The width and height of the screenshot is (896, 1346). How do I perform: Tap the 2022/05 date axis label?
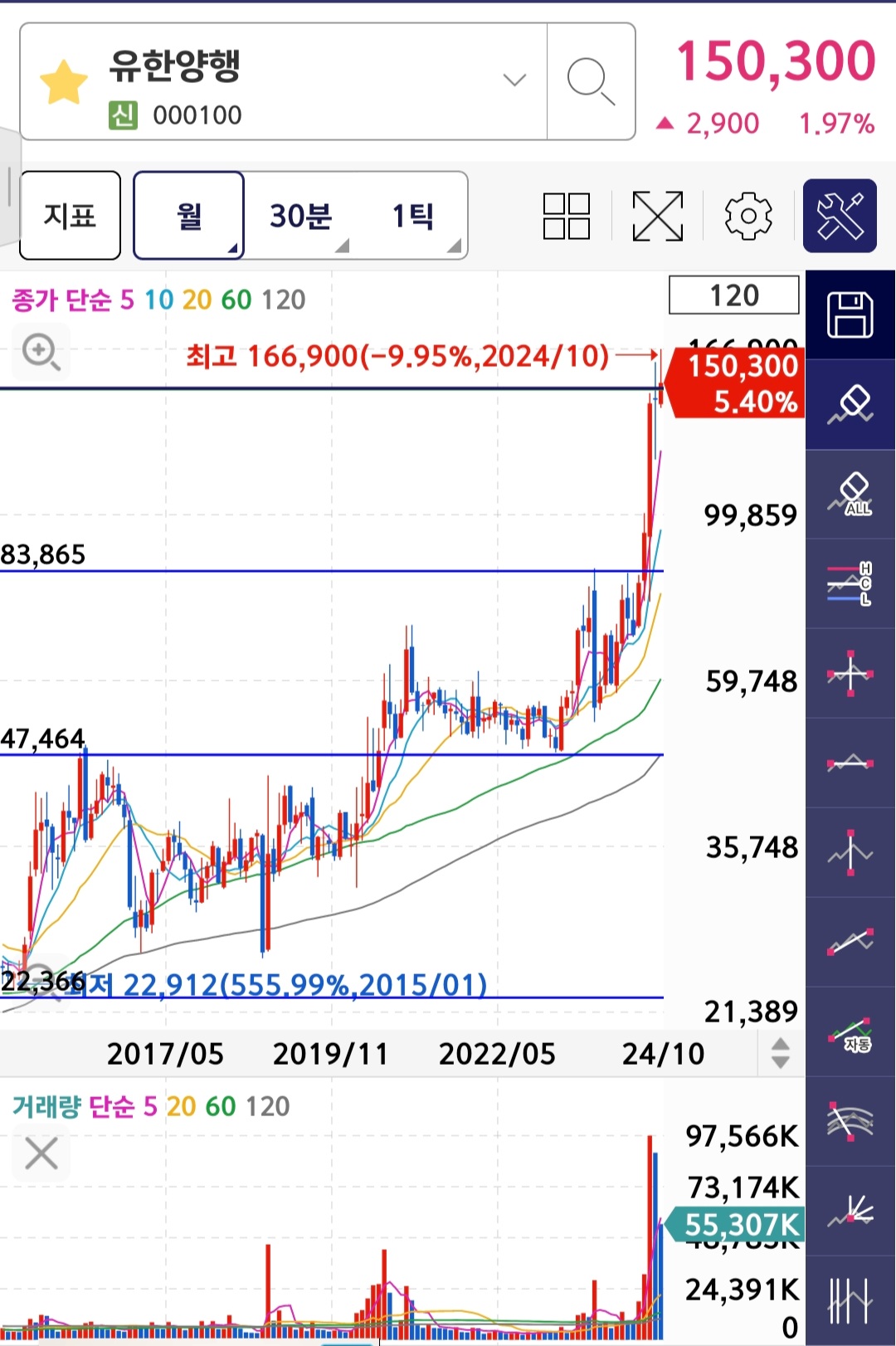[x=497, y=1054]
